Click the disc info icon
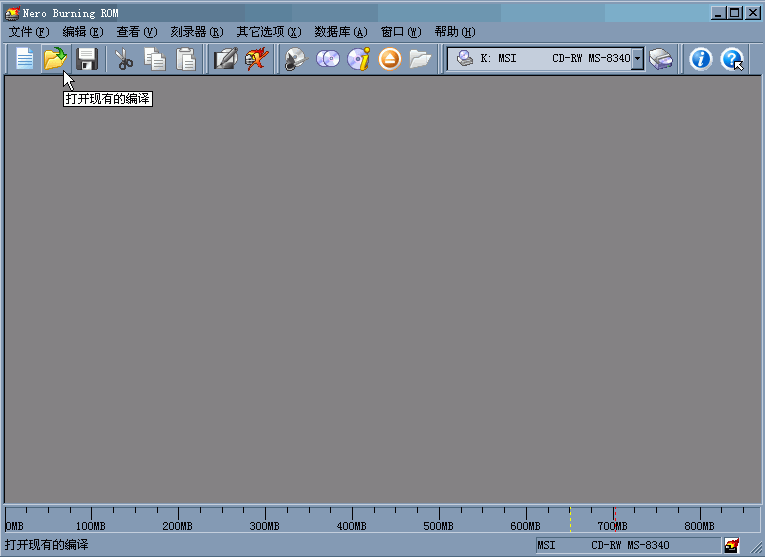Viewport: 765px width, 557px height. point(358,59)
